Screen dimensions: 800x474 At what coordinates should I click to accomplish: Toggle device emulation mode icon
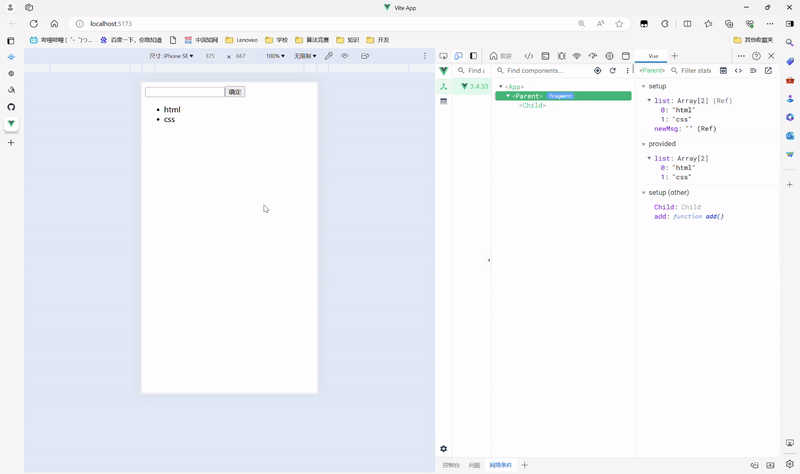tap(458, 56)
